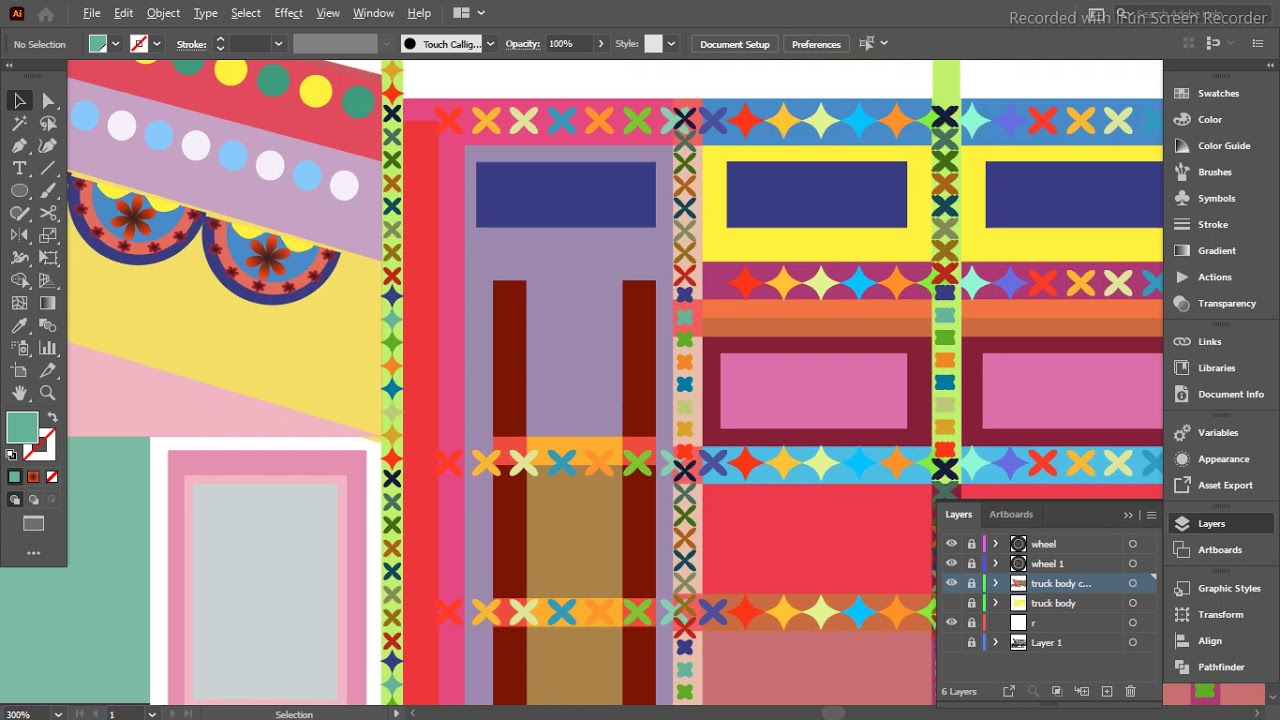Choose the Hand tool

click(19, 393)
